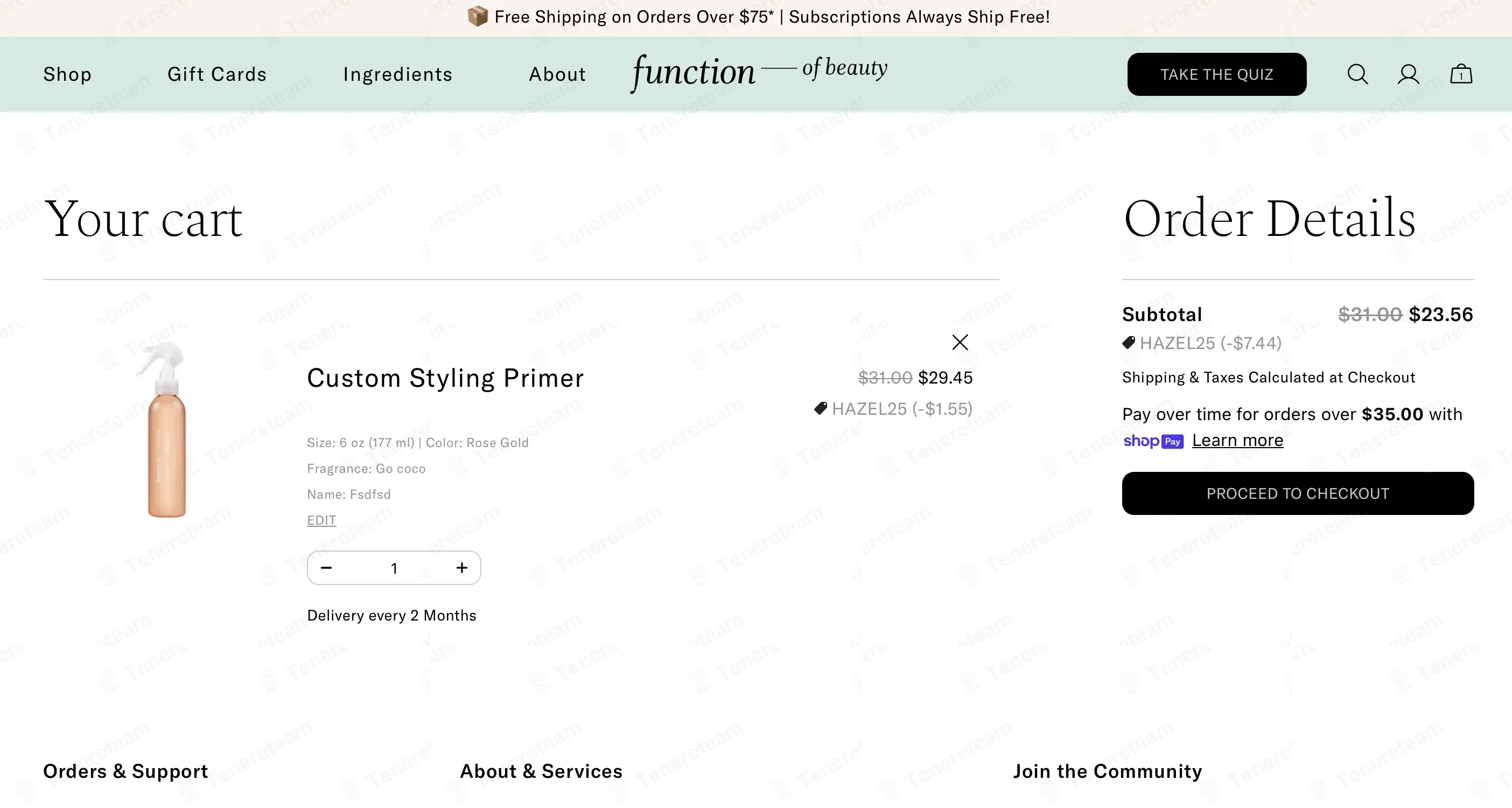Click the Function of Beauty logo
This screenshot has height=808, width=1512.
point(758,72)
